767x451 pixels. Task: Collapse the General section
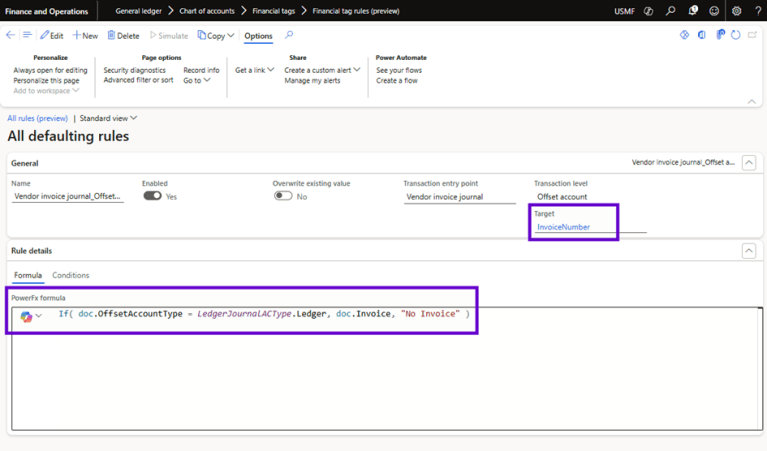tap(749, 162)
